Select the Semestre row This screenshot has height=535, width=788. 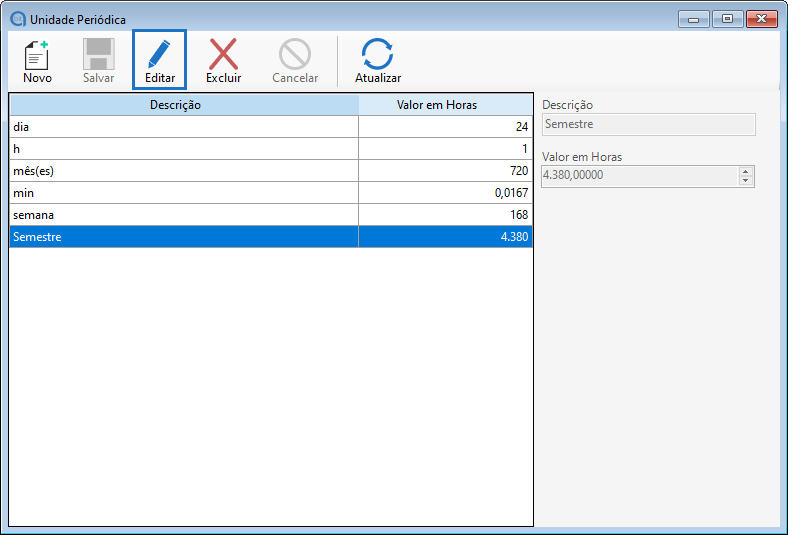click(184, 237)
